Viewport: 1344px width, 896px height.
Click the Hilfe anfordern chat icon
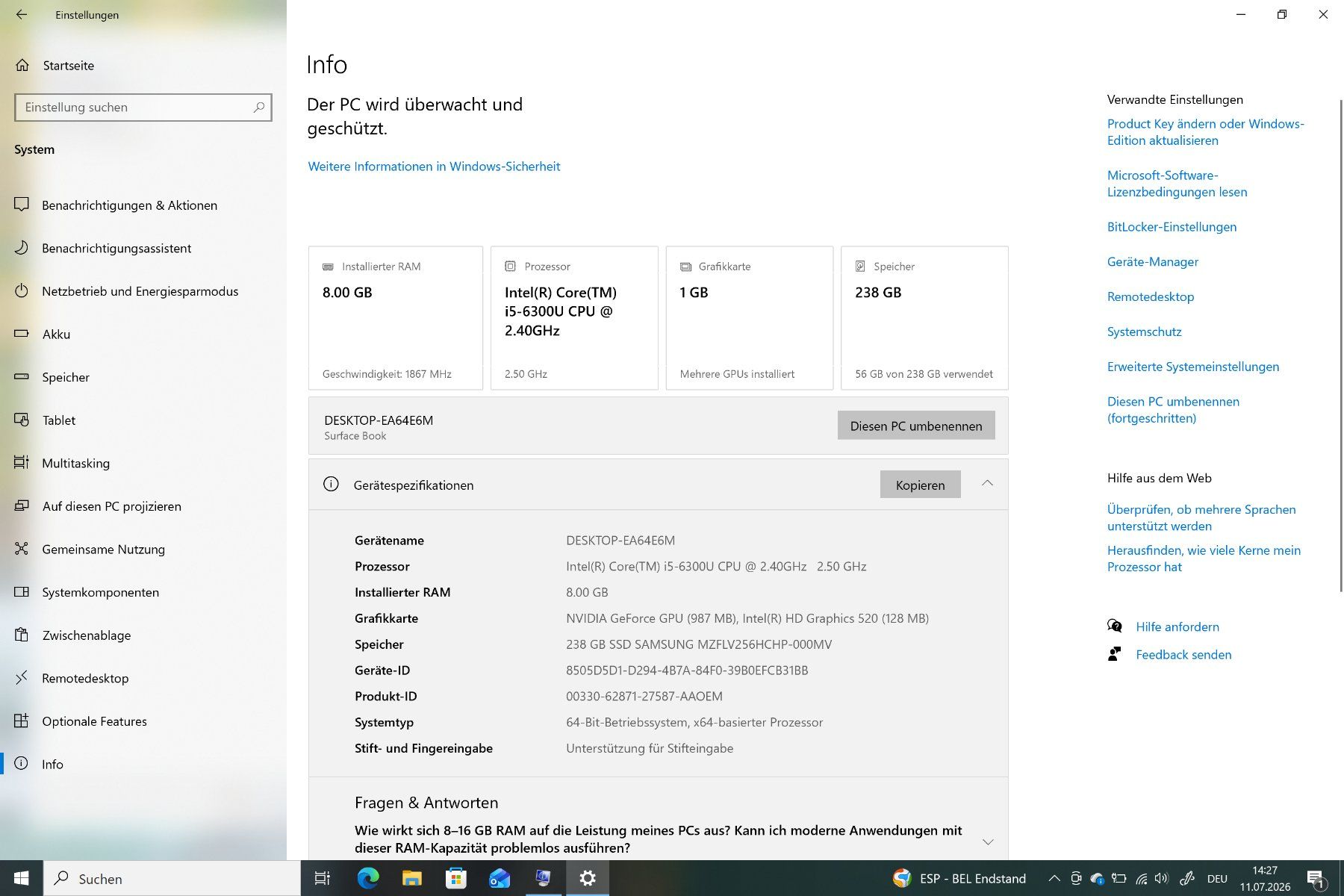click(x=1114, y=626)
